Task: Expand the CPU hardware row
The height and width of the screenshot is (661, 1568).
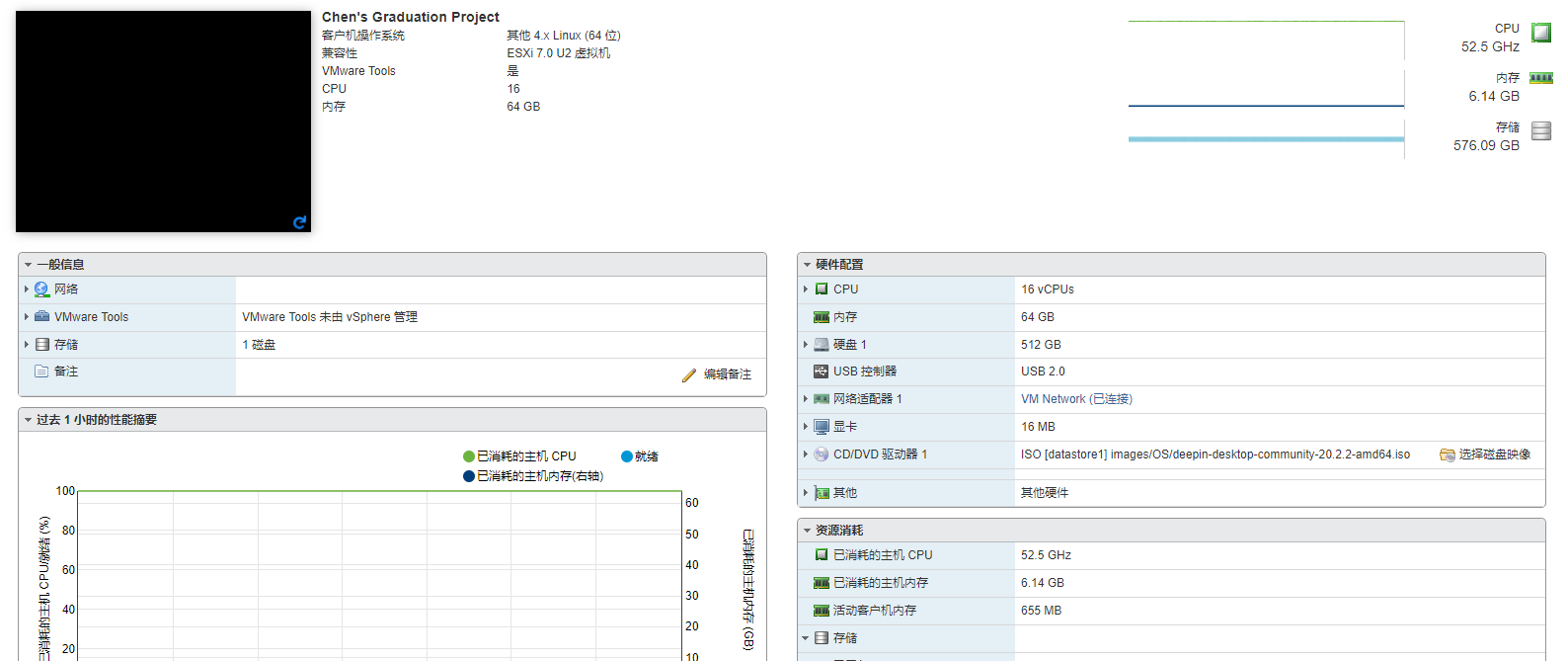Action: (x=806, y=289)
